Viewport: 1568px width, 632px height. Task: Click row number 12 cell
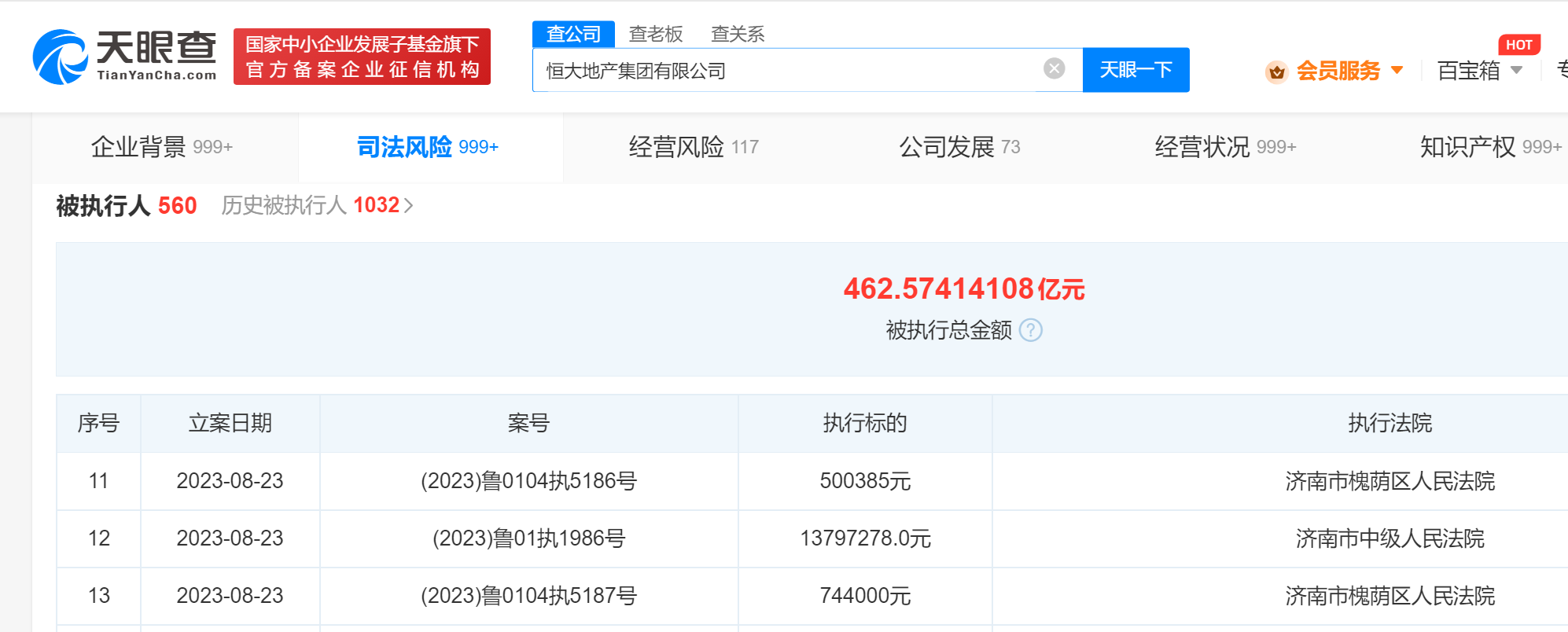click(99, 538)
